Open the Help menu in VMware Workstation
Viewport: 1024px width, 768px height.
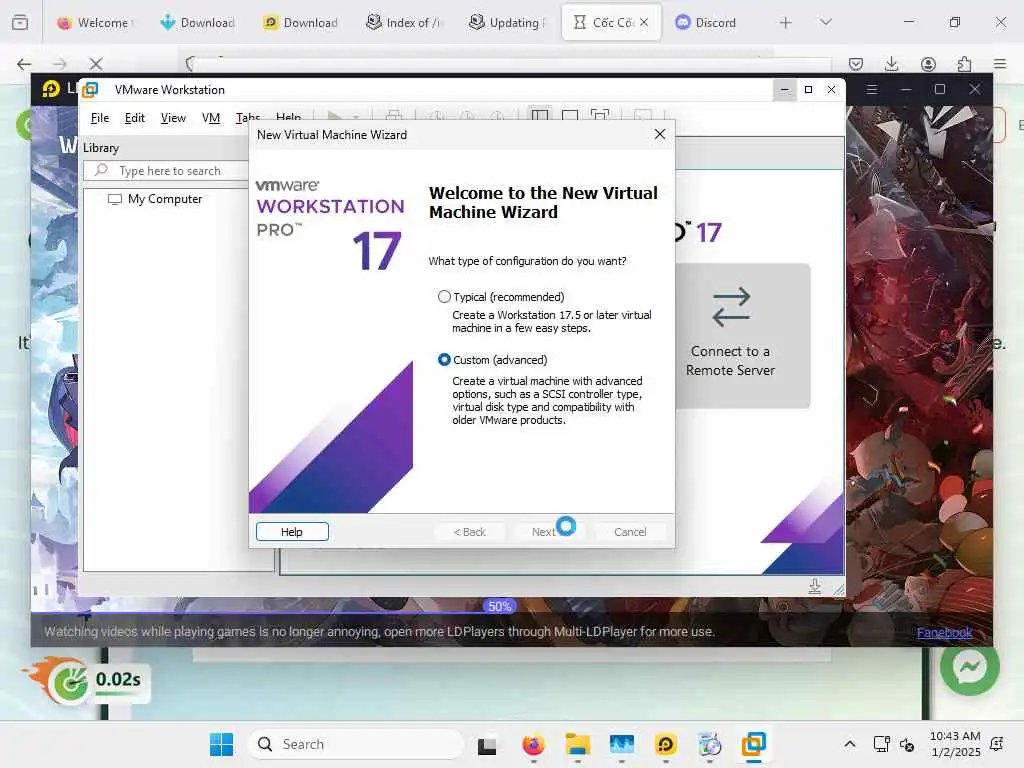288,118
